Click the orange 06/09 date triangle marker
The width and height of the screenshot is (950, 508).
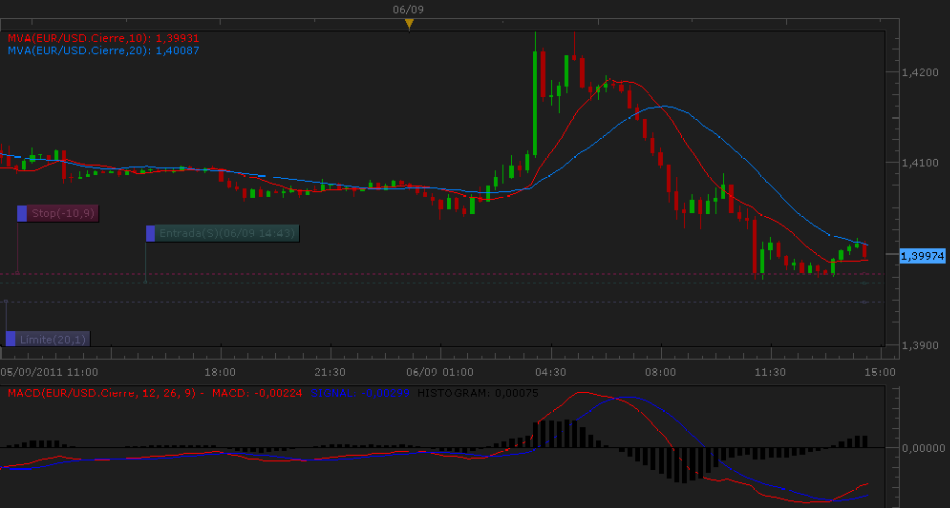[x=408, y=24]
